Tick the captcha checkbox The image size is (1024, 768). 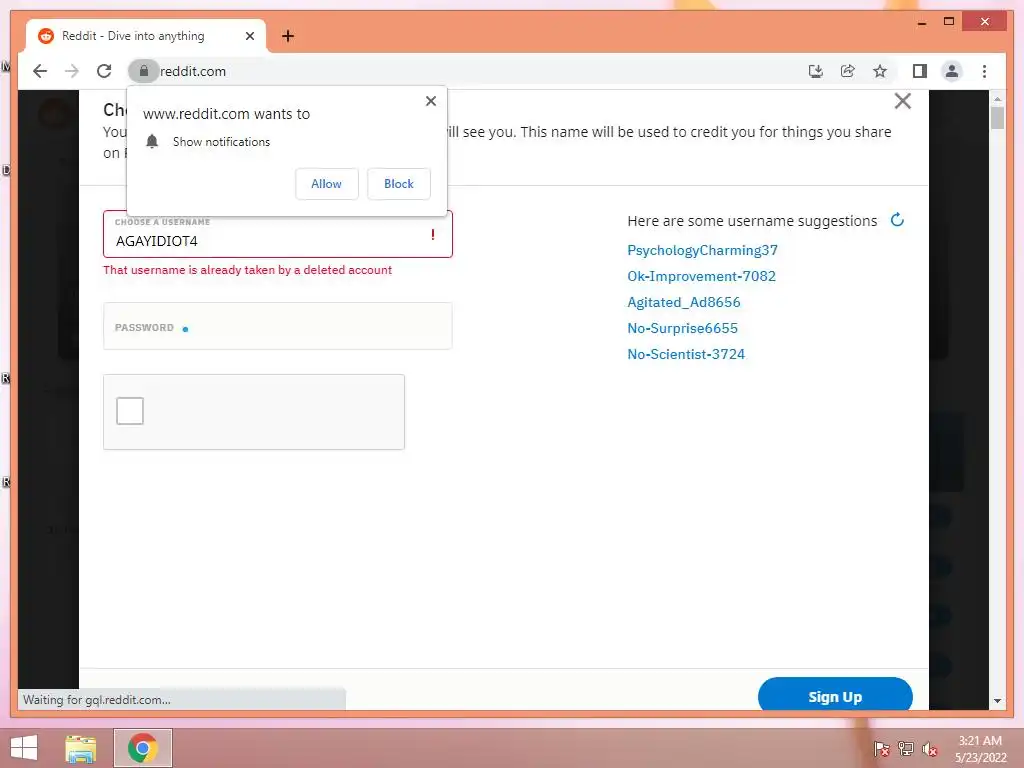point(130,411)
